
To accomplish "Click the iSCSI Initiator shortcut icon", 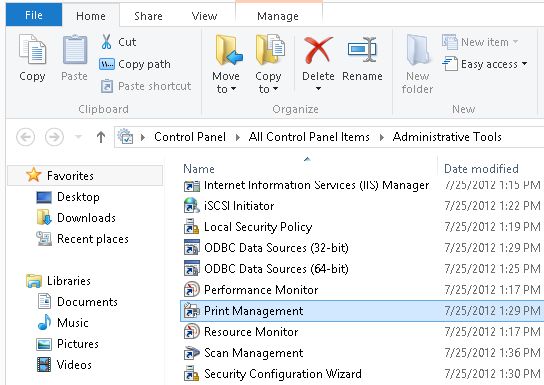I will point(191,206).
